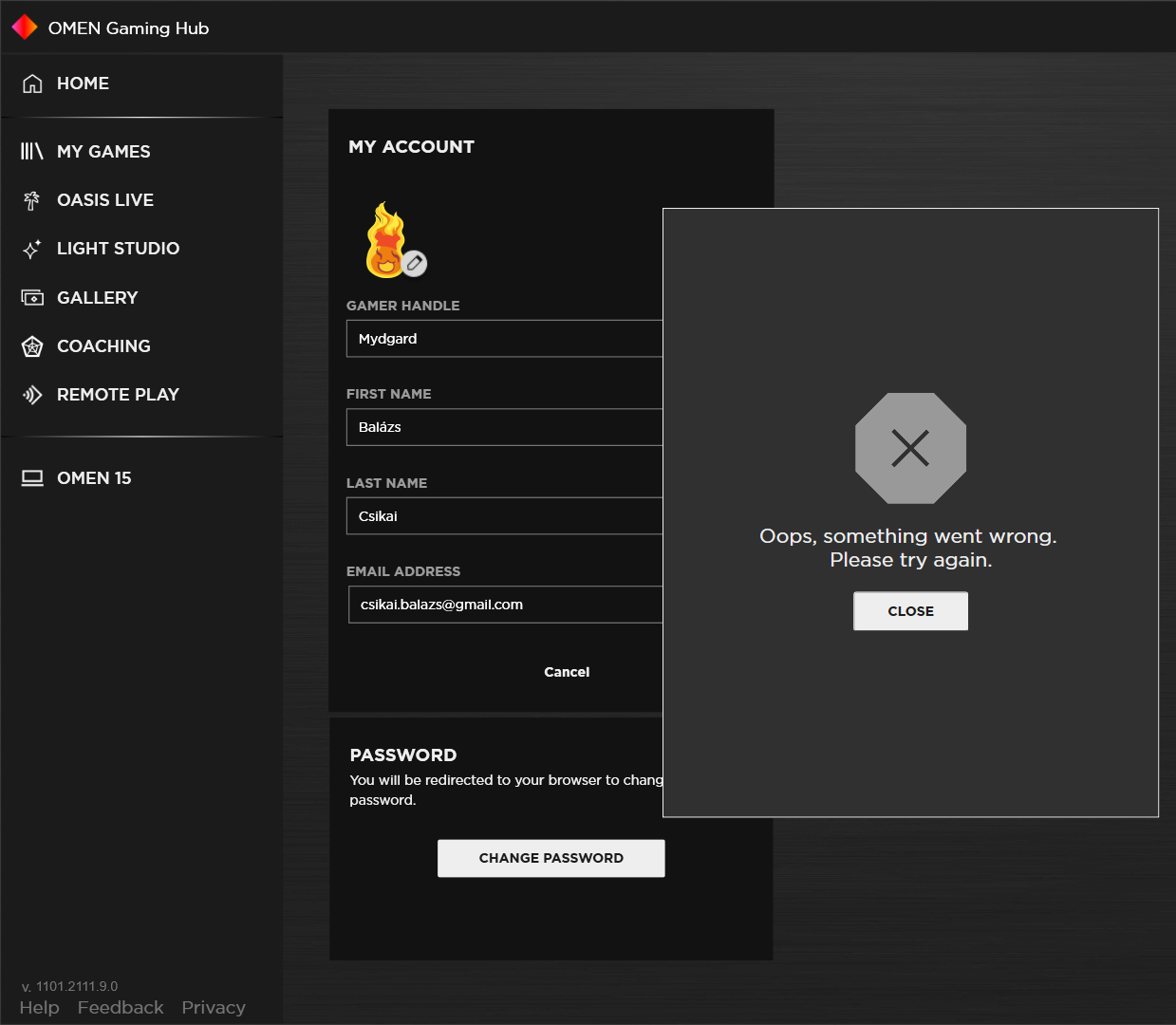Click the Oasis Live palm tree icon
The width and height of the screenshot is (1176, 1025).
tap(32, 200)
